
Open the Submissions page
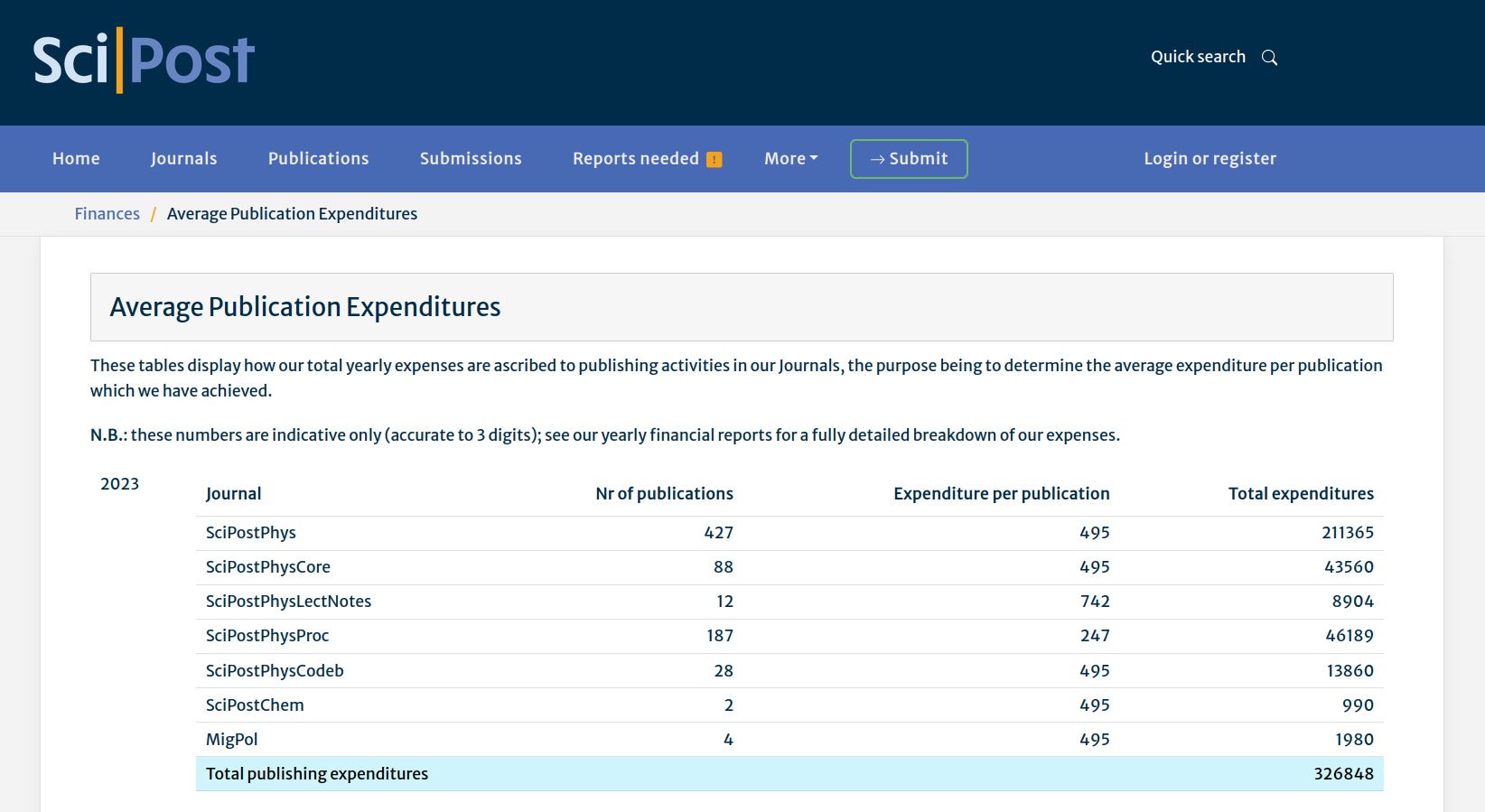(x=471, y=159)
